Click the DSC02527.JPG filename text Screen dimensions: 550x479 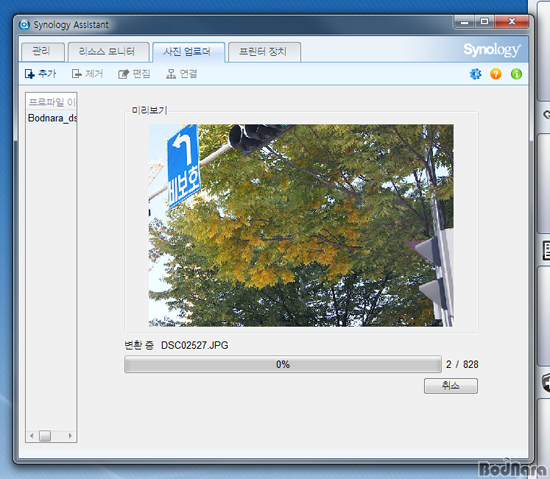click(x=195, y=345)
